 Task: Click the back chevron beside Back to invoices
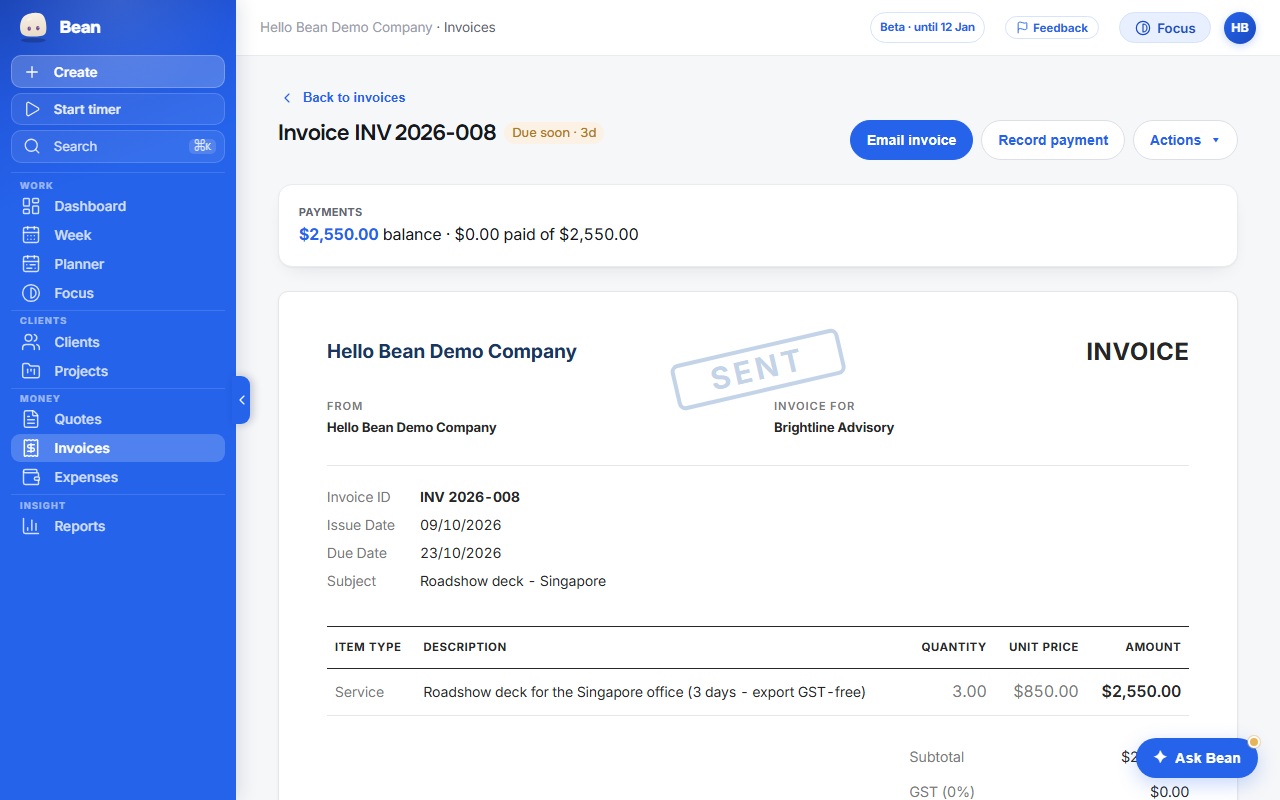click(x=287, y=97)
